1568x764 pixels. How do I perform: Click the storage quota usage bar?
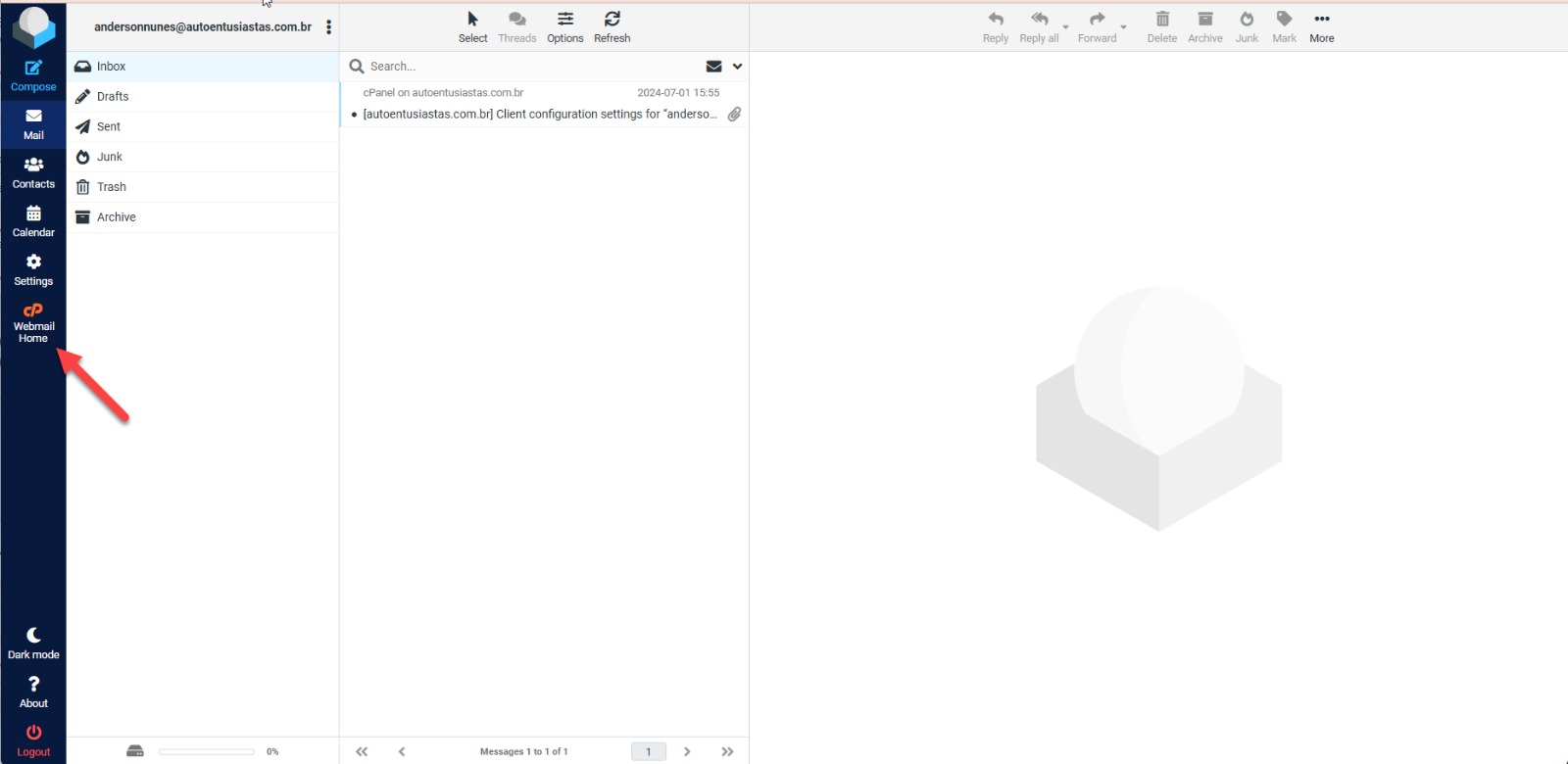click(207, 751)
